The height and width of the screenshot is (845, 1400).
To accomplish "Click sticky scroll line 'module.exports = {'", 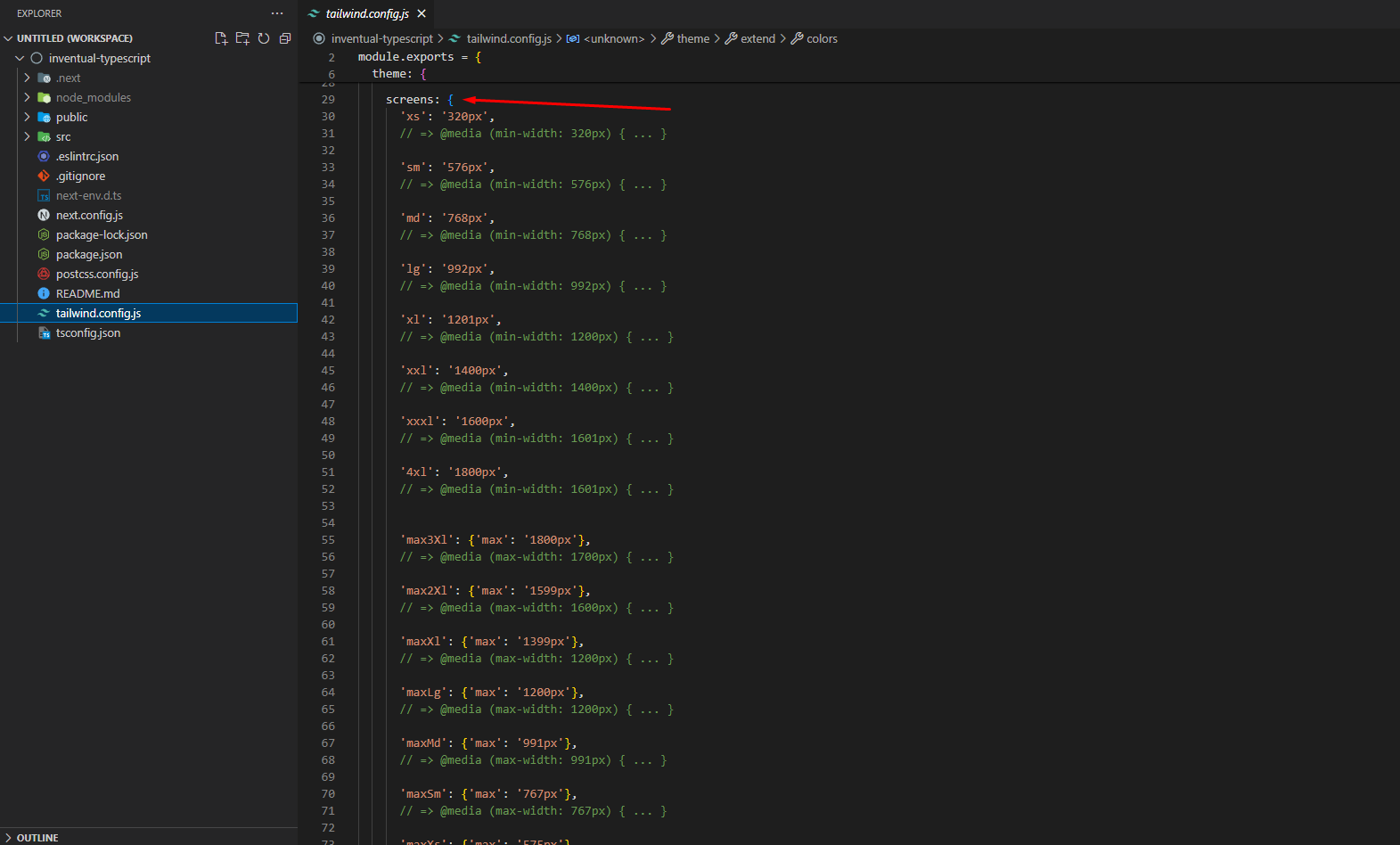I will pos(419,57).
